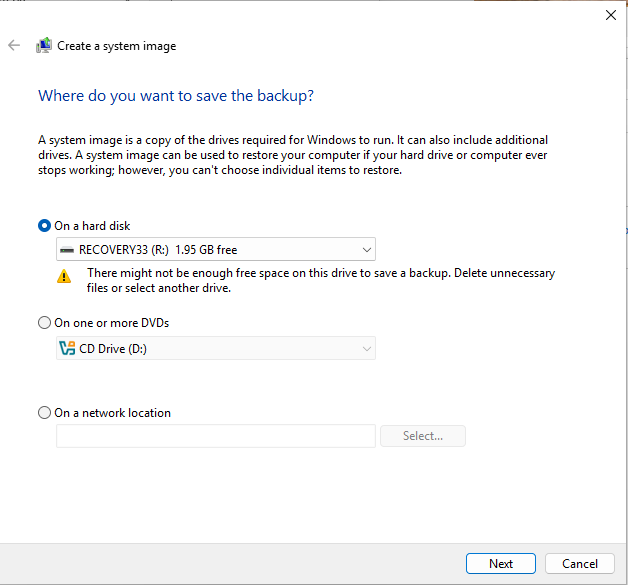
Task: Click the system image description paragraph
Action: point(293,155)
